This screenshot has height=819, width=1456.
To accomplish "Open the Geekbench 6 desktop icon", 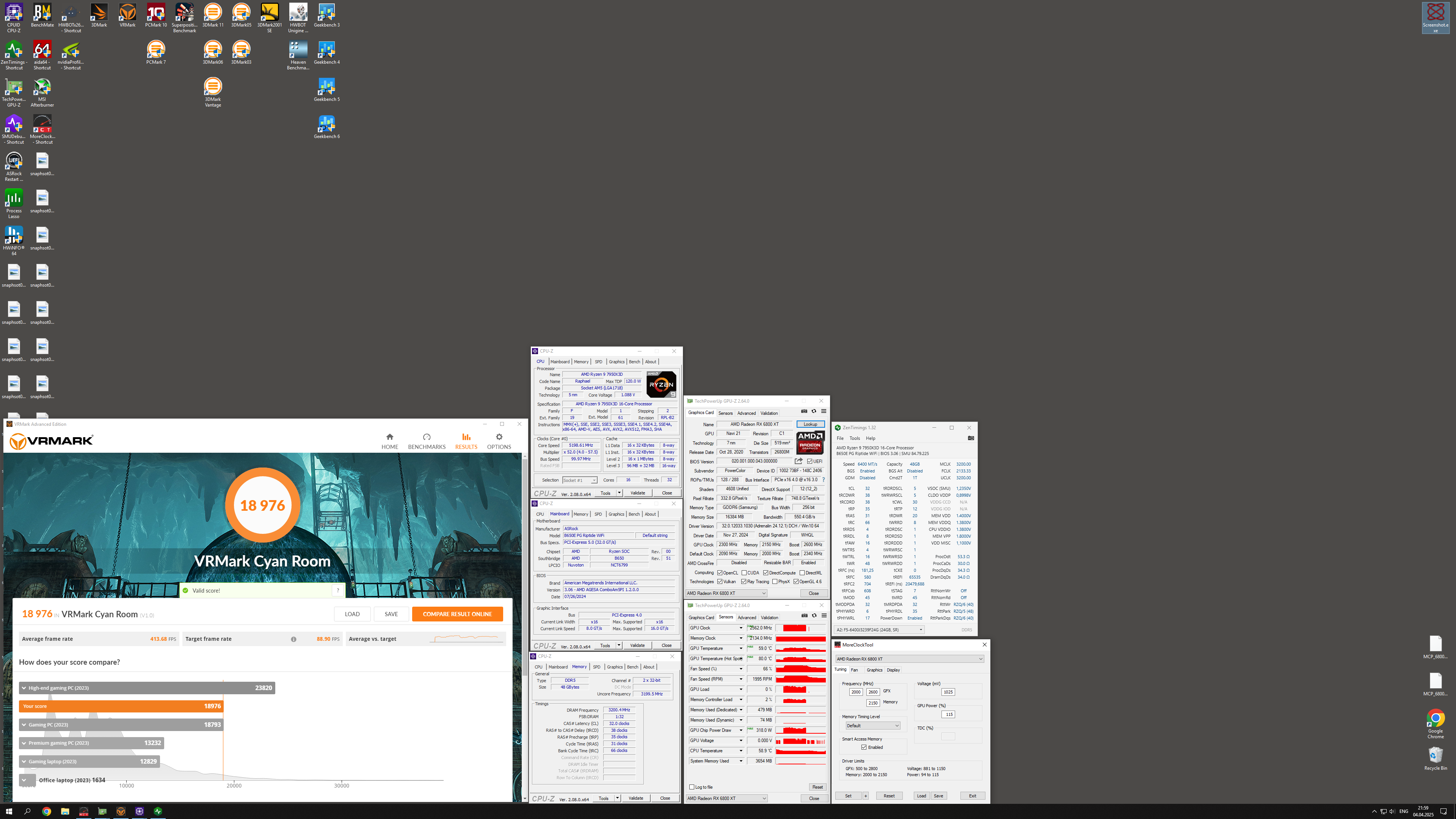I will point(327,127).
